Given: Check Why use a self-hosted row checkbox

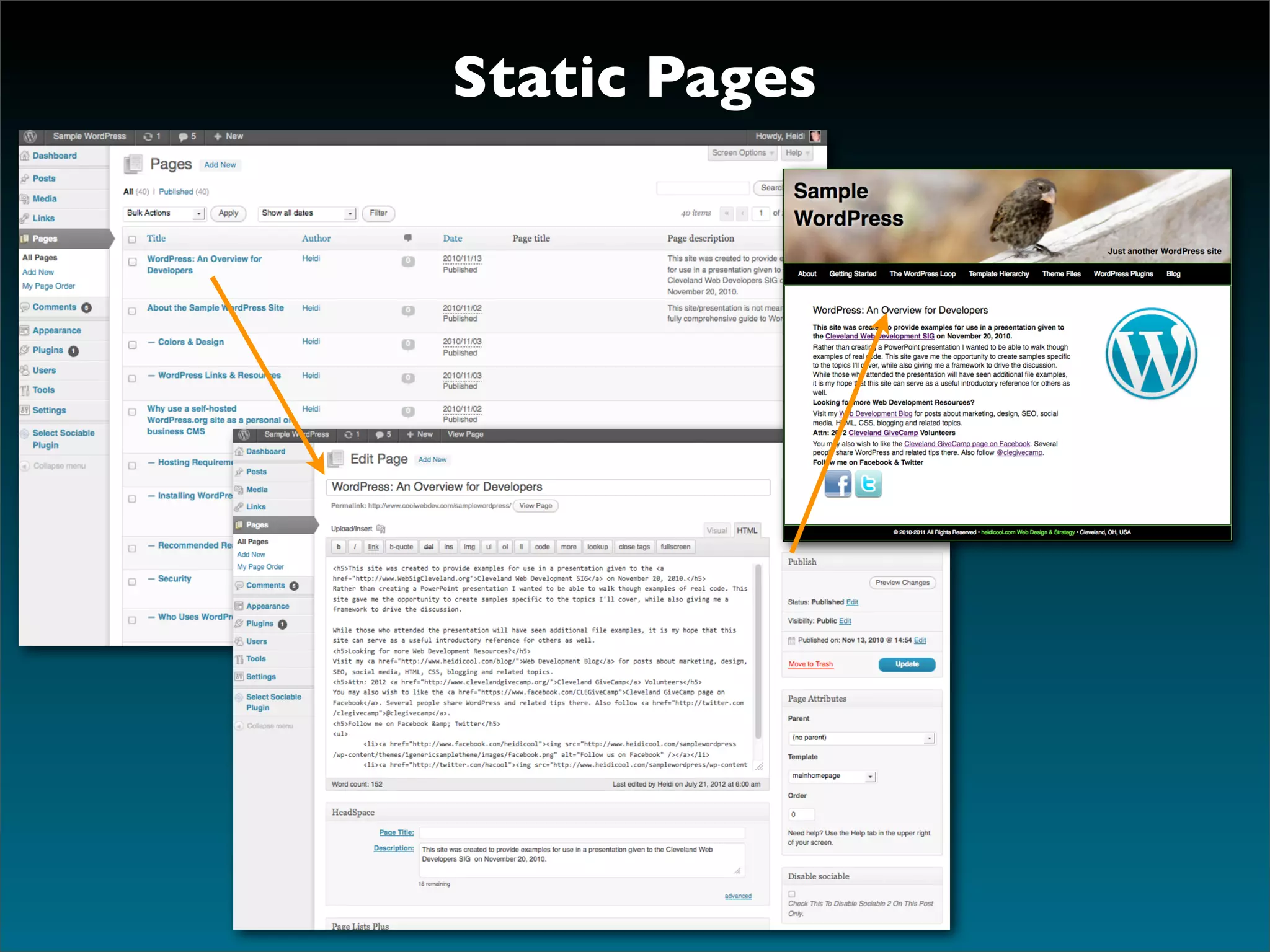Looking at the screenshot, I should click(132, 412).
